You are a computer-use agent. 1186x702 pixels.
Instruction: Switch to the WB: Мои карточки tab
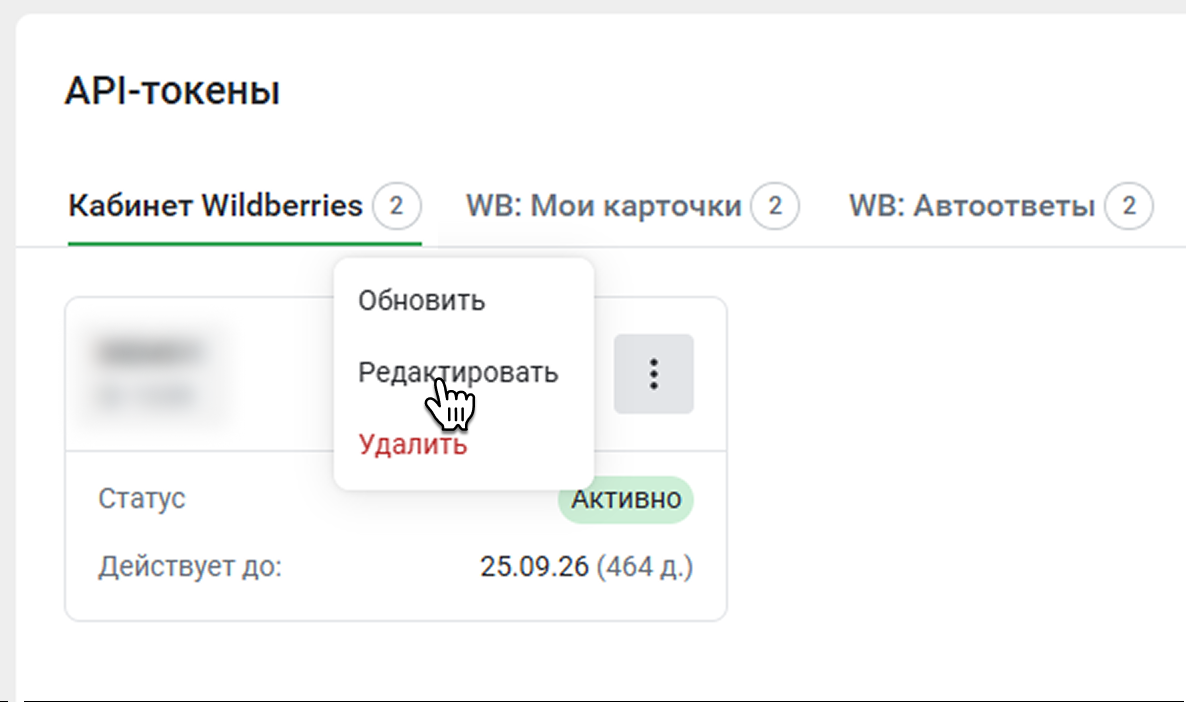coord(603,207)
